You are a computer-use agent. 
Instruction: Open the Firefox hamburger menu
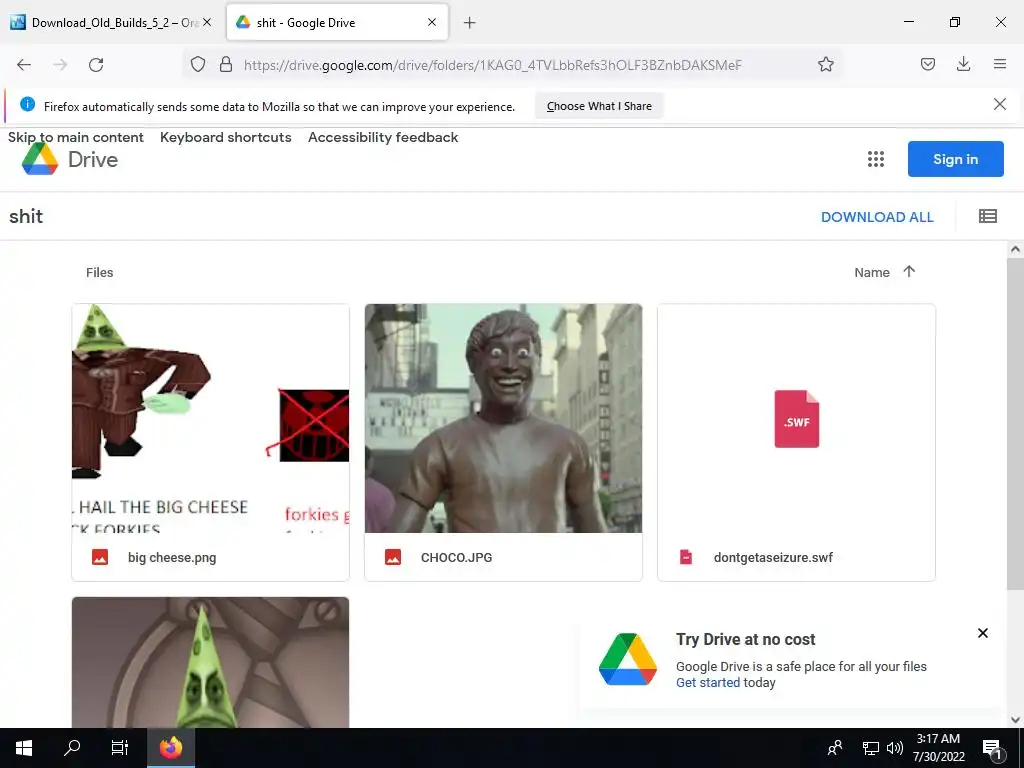click(1000, 64)
